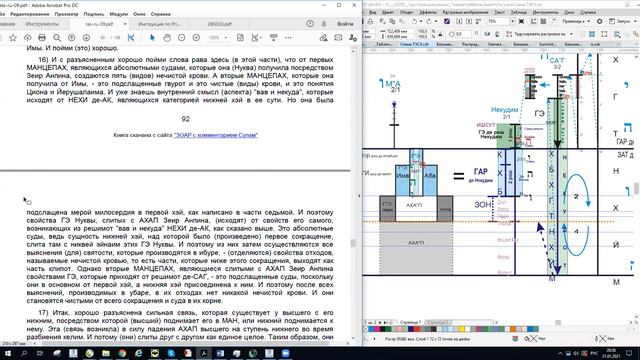Select the Схема ТЭСІ.cdr document tab
The width and height of the screenshot is (640, 360).
(x=414, y=44)
